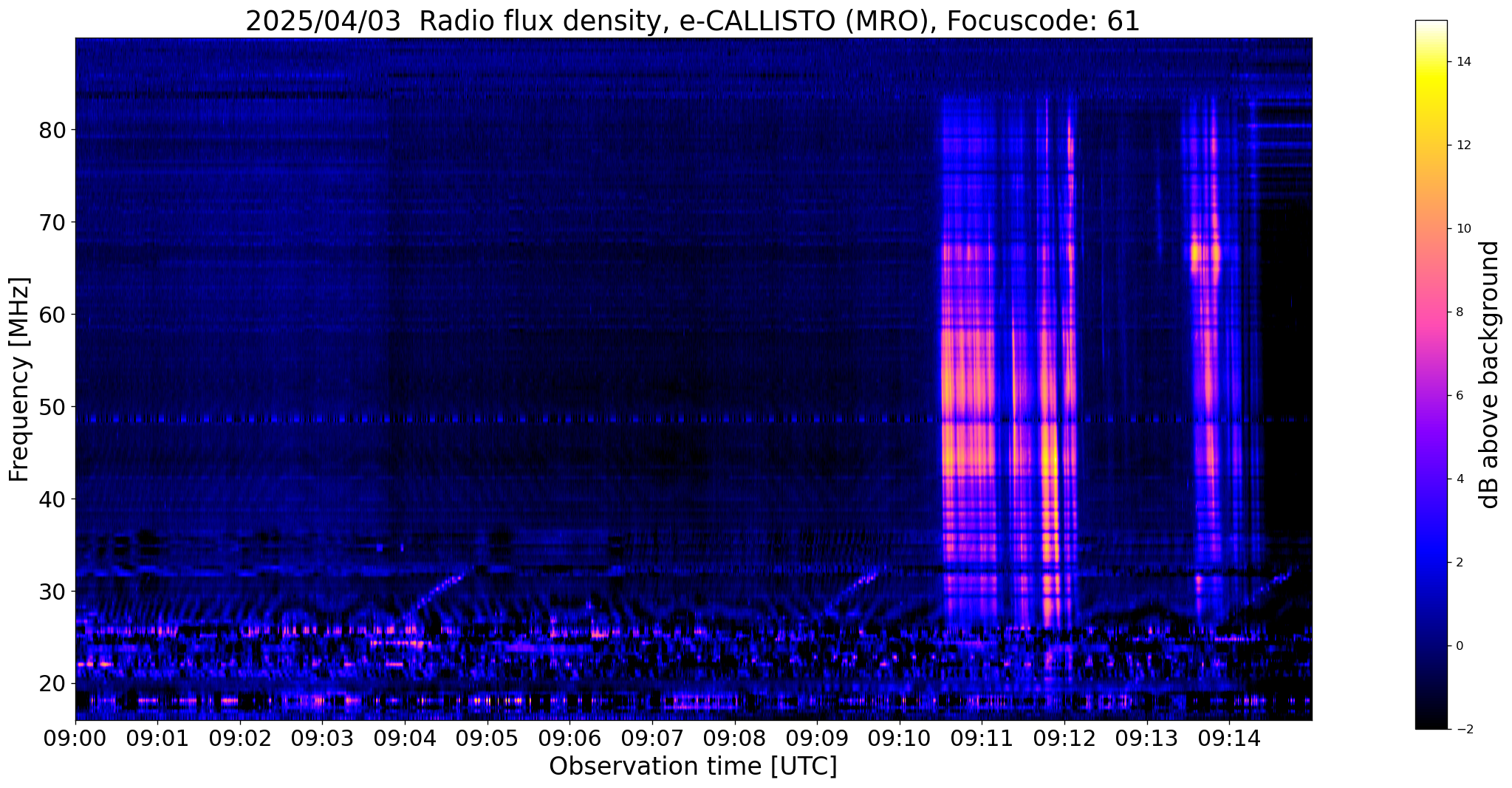Click the pink region of the colorbar near 8

tap(1431, 312)
